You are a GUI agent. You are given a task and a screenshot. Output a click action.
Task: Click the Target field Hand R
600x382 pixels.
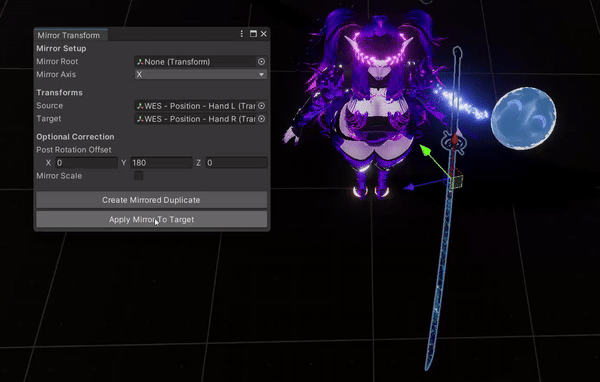click(195, 119)
